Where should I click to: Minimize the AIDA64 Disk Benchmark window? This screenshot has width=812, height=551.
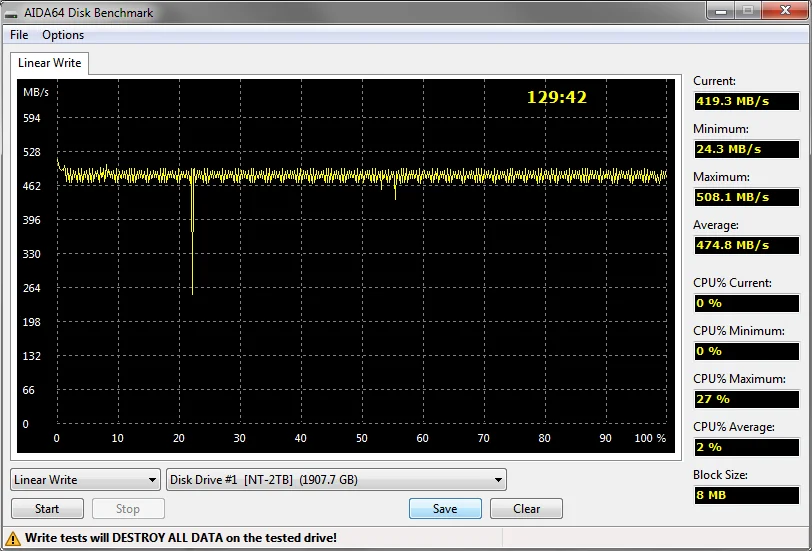[x=722, y=10]
